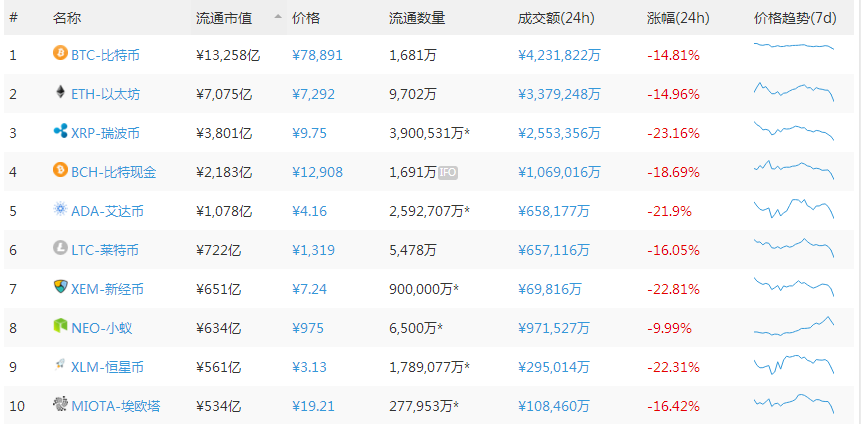
Task: Open the ADA 7-day trend sparkline
Action: pos(794,209)
